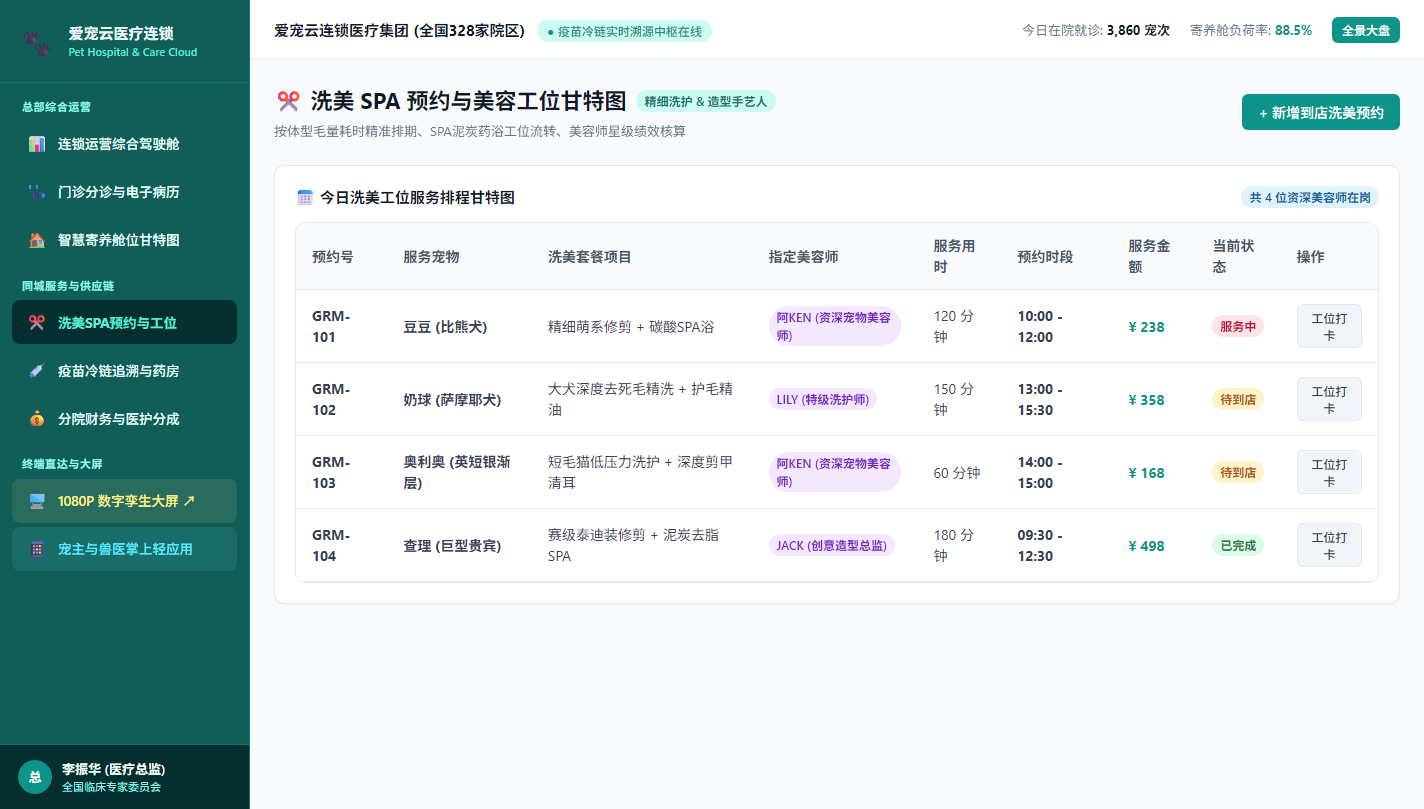Select 洗美SPA预约与工位 sidebar item
This screenshot has width=1424, height=809.
pos(124,323)
